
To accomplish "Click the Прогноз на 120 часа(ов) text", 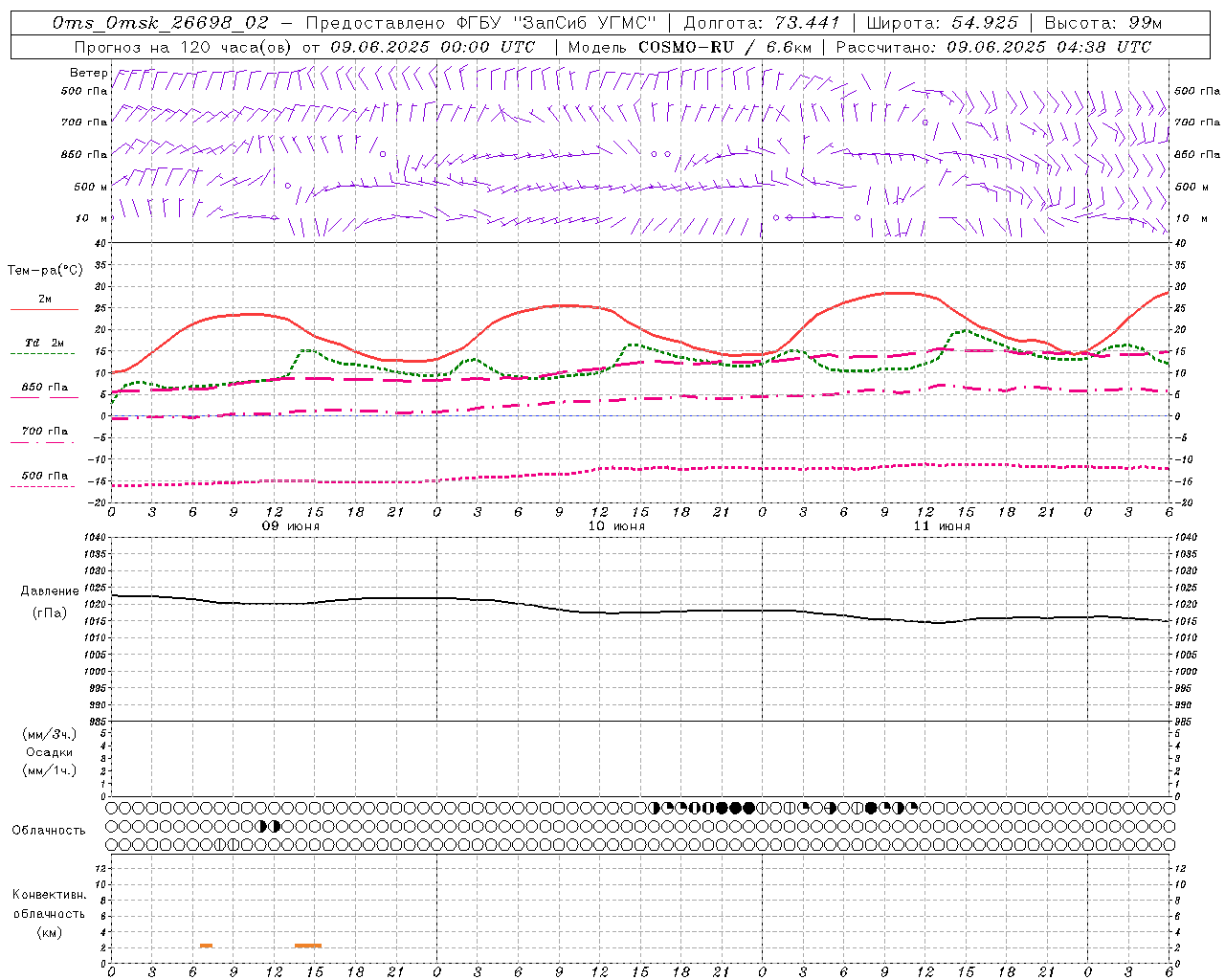I will 185,47.
